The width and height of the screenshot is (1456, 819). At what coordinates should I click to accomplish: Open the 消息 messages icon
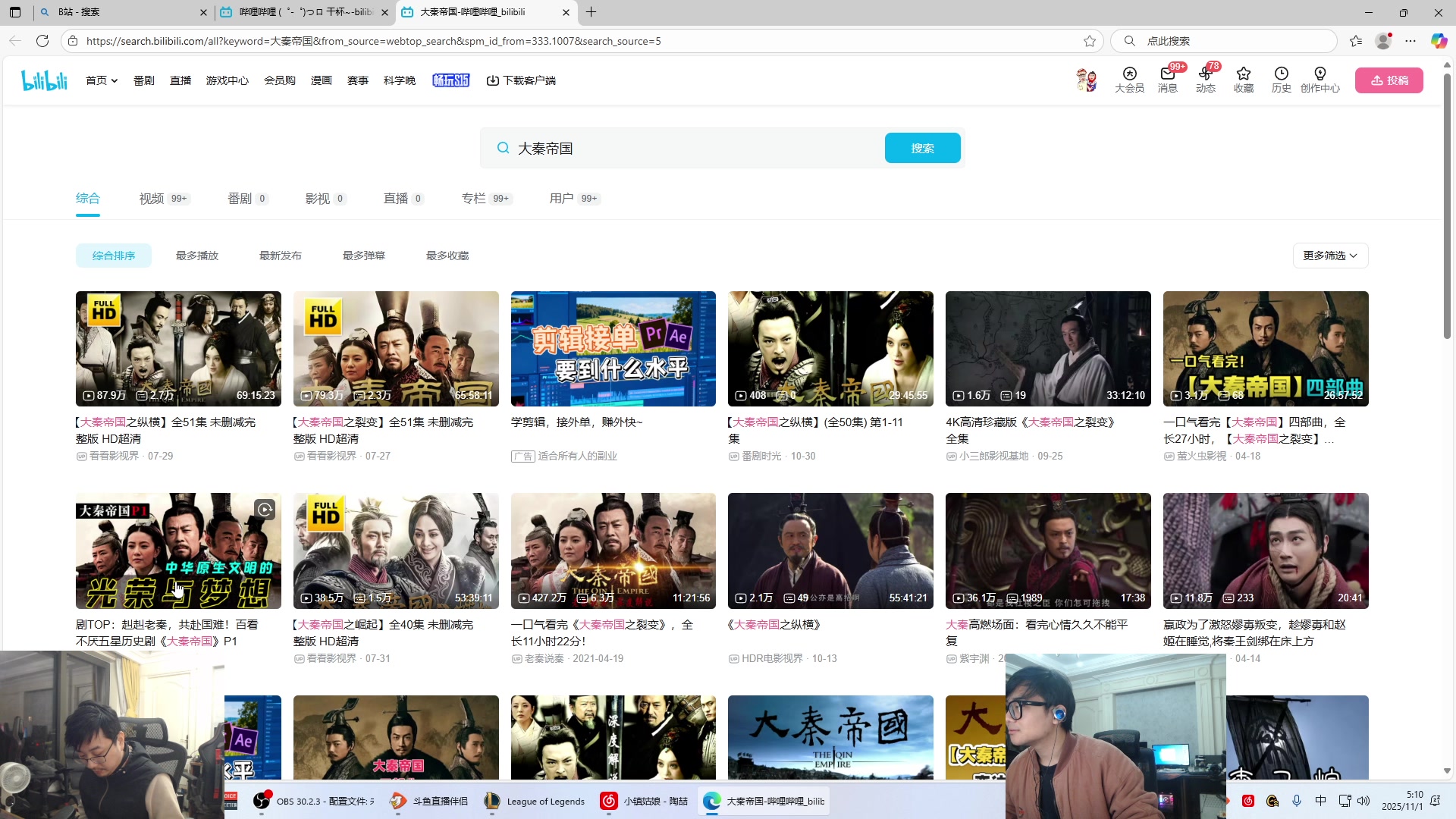click(x=1167, y=80)
